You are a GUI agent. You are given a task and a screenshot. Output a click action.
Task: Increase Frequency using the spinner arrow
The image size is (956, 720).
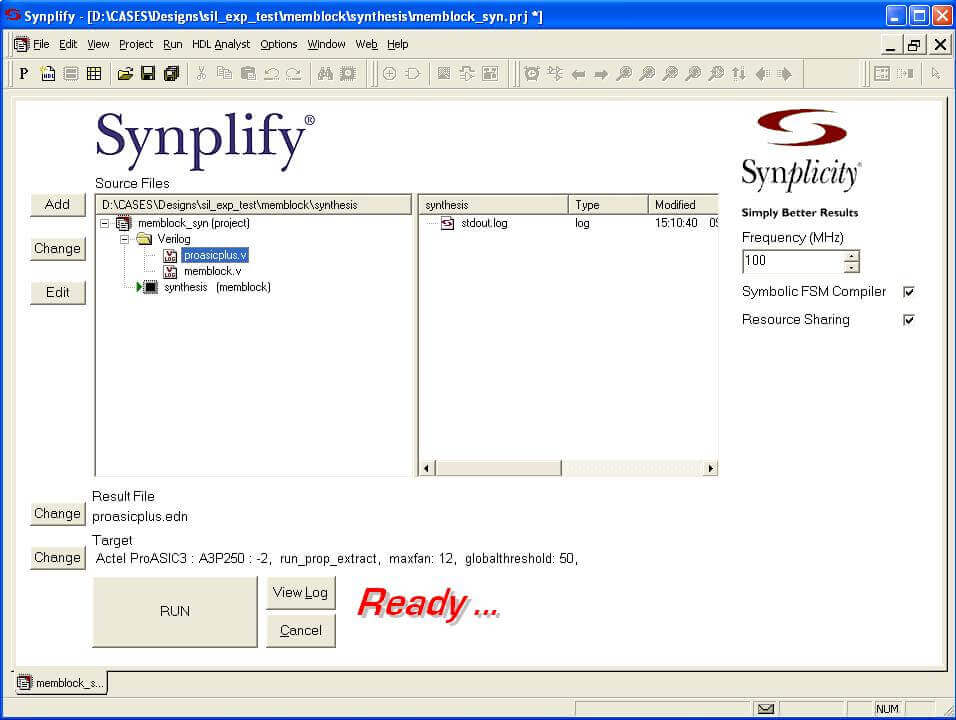(x=849, y=256)
